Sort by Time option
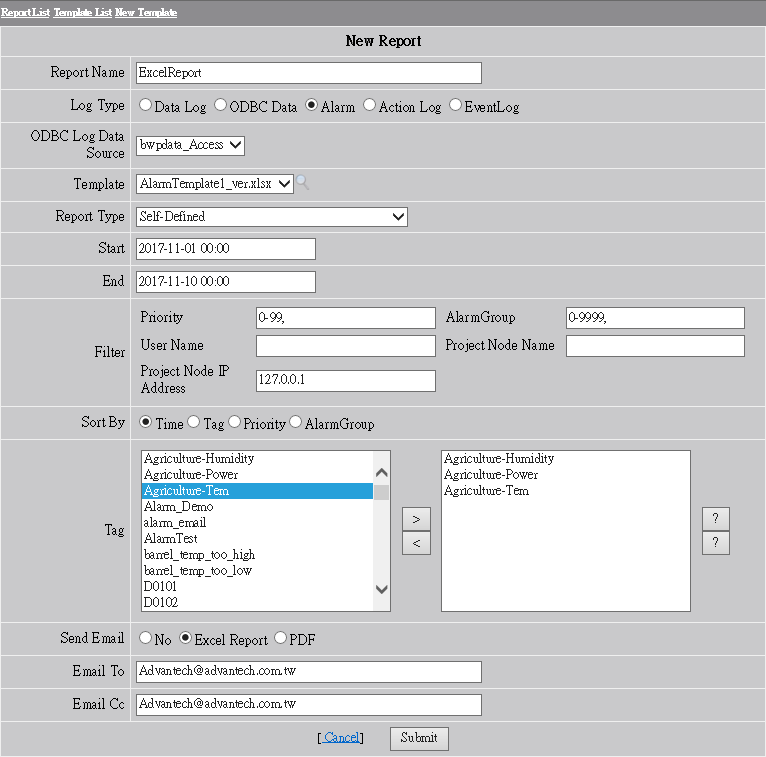Screen dimensions: 766x757 pos(145,421)
